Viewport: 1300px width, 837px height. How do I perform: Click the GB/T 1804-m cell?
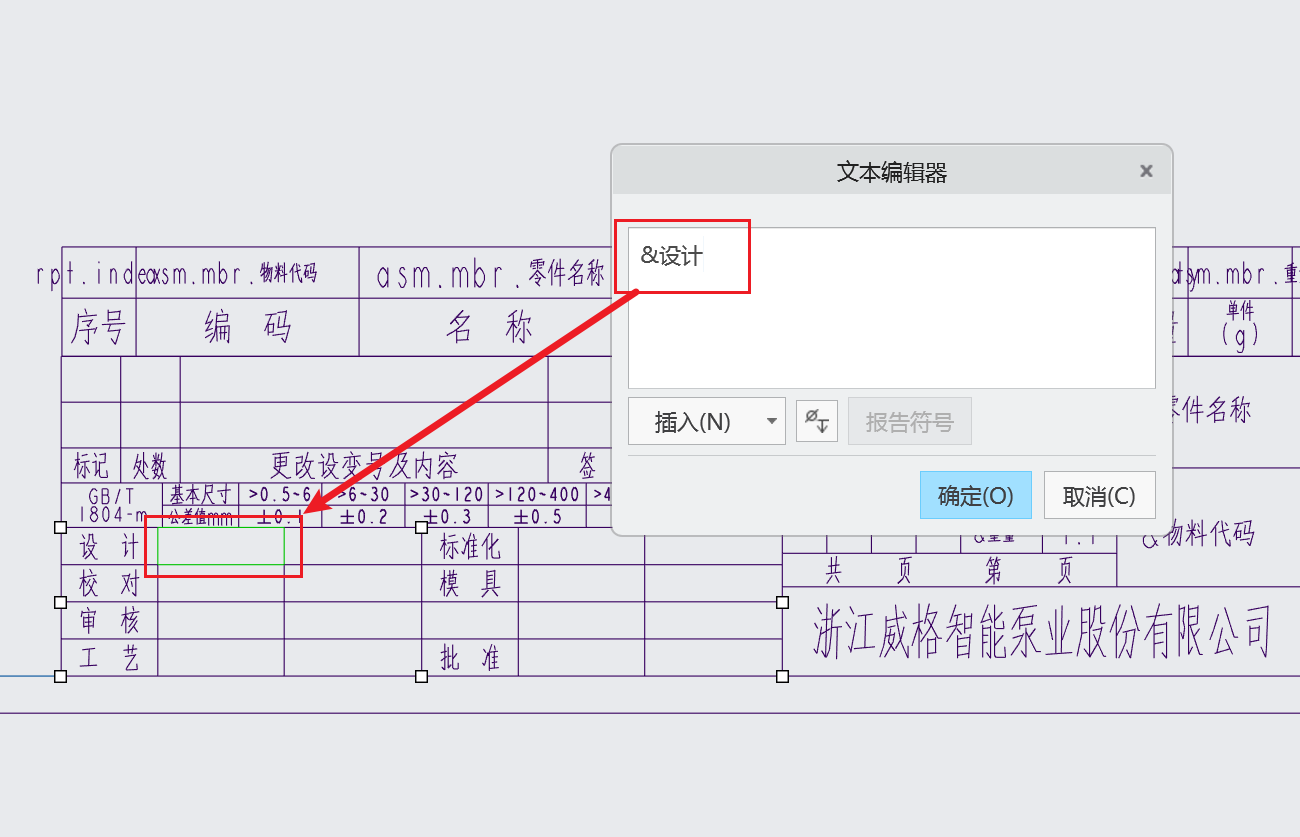tap(112, 506)
